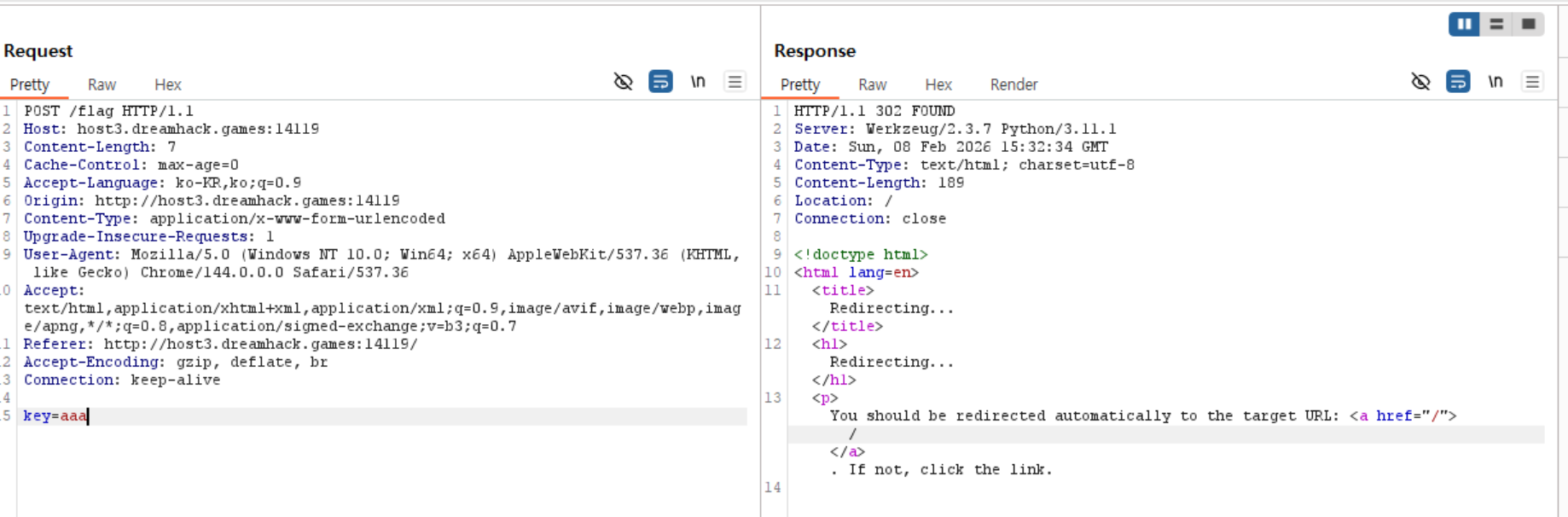Click the Host header line in the request
This screenshot has height=517, width=1568.
(171, 129)
